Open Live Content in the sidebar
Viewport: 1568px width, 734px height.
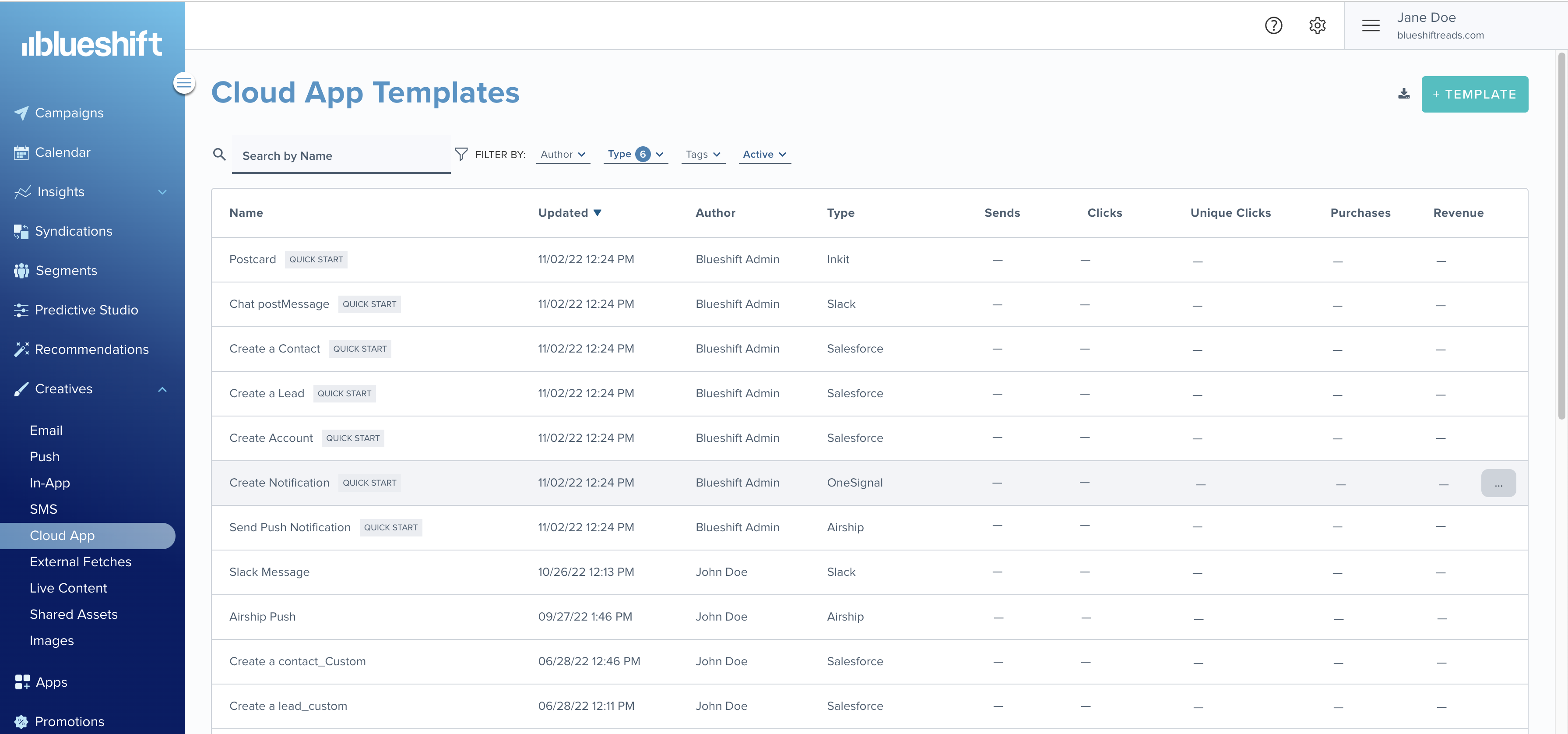coord(68,588)
